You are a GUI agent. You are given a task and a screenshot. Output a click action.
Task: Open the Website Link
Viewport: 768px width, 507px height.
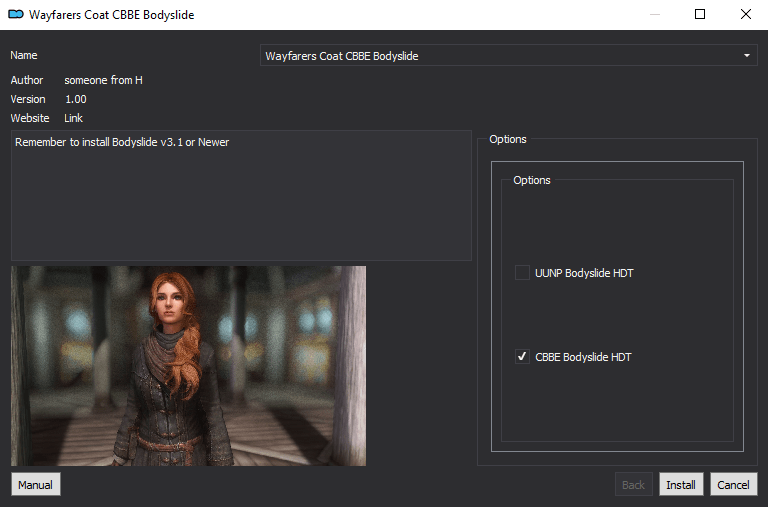click(73, 118)
